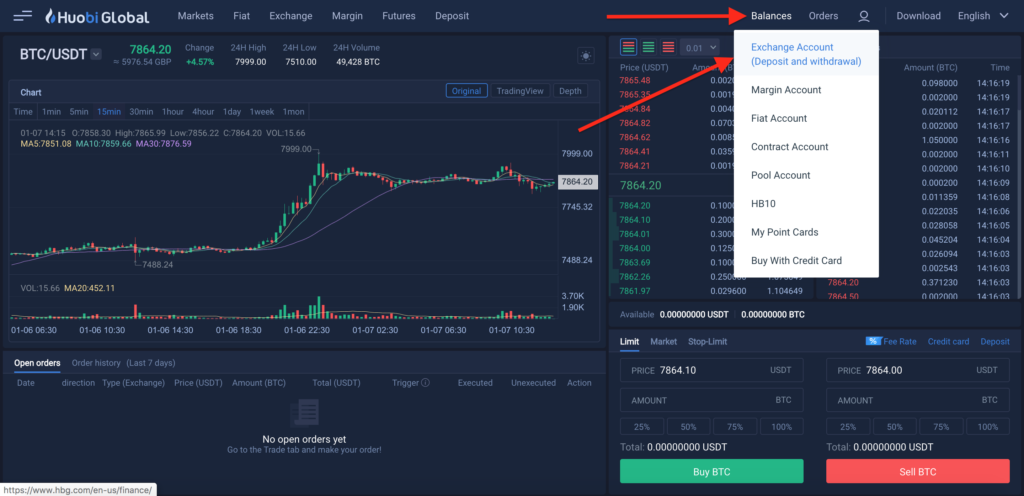This screenshot has height=496, width=1024.
Task: Open the user profile icon
Action: pos(864,16)
